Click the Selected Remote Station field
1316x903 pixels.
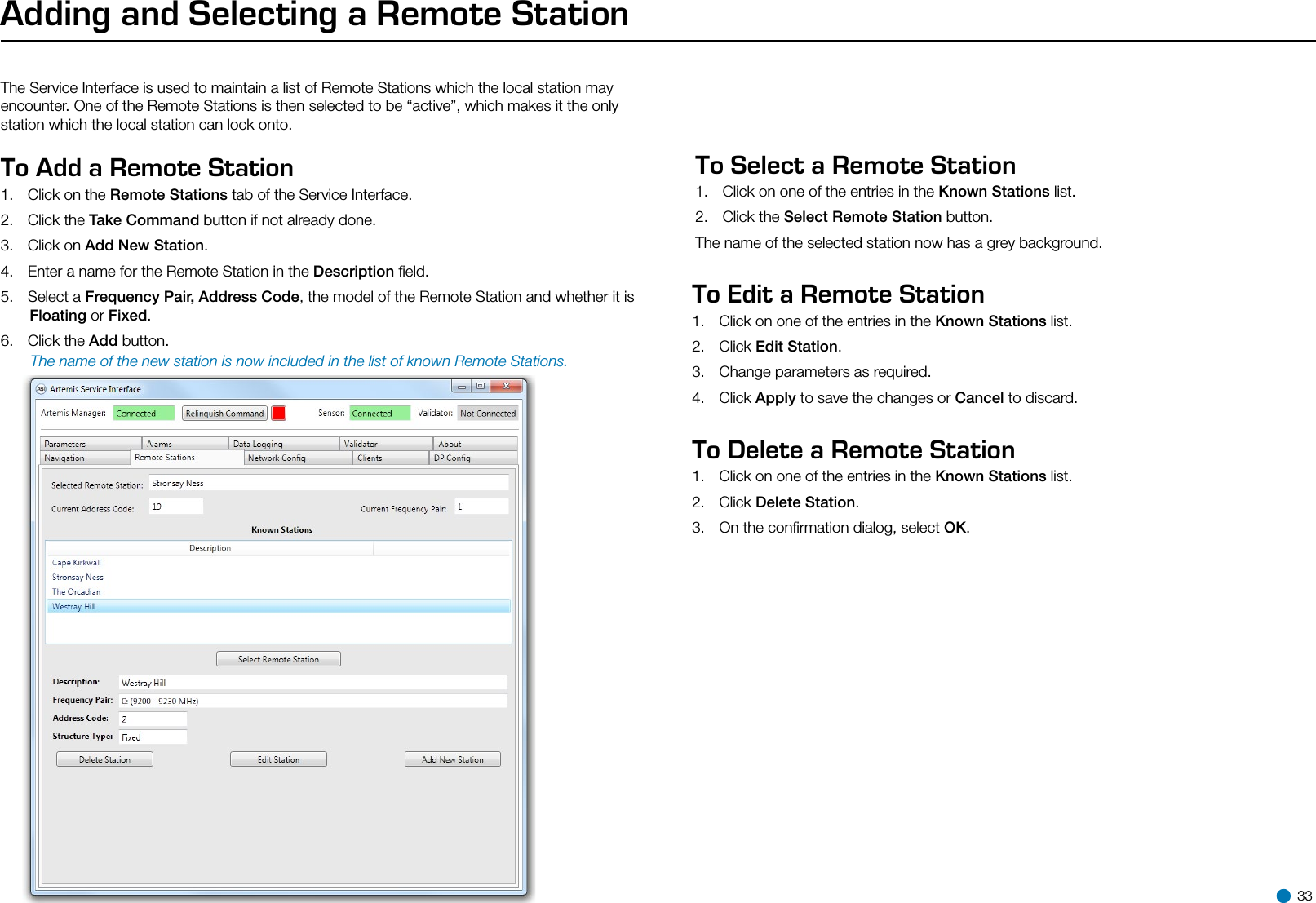coord(329,484)
